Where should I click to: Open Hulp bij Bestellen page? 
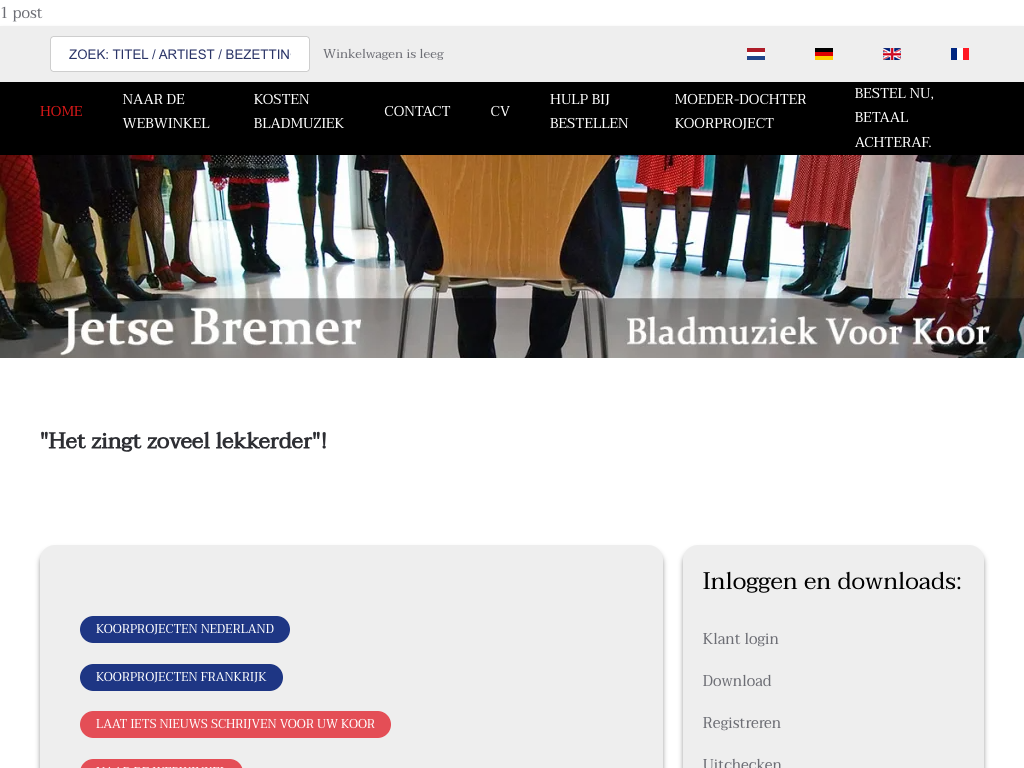point(589,111)
